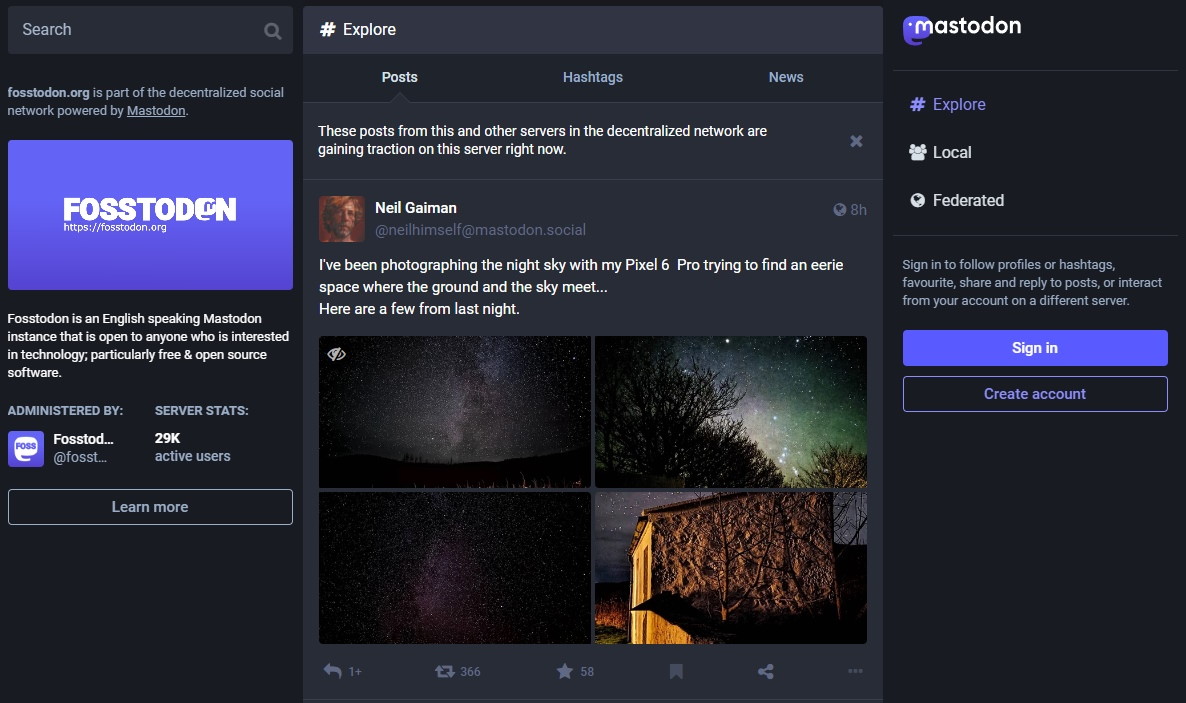
Task: Open the trees and green night sky photo
Action: point(731,412)
